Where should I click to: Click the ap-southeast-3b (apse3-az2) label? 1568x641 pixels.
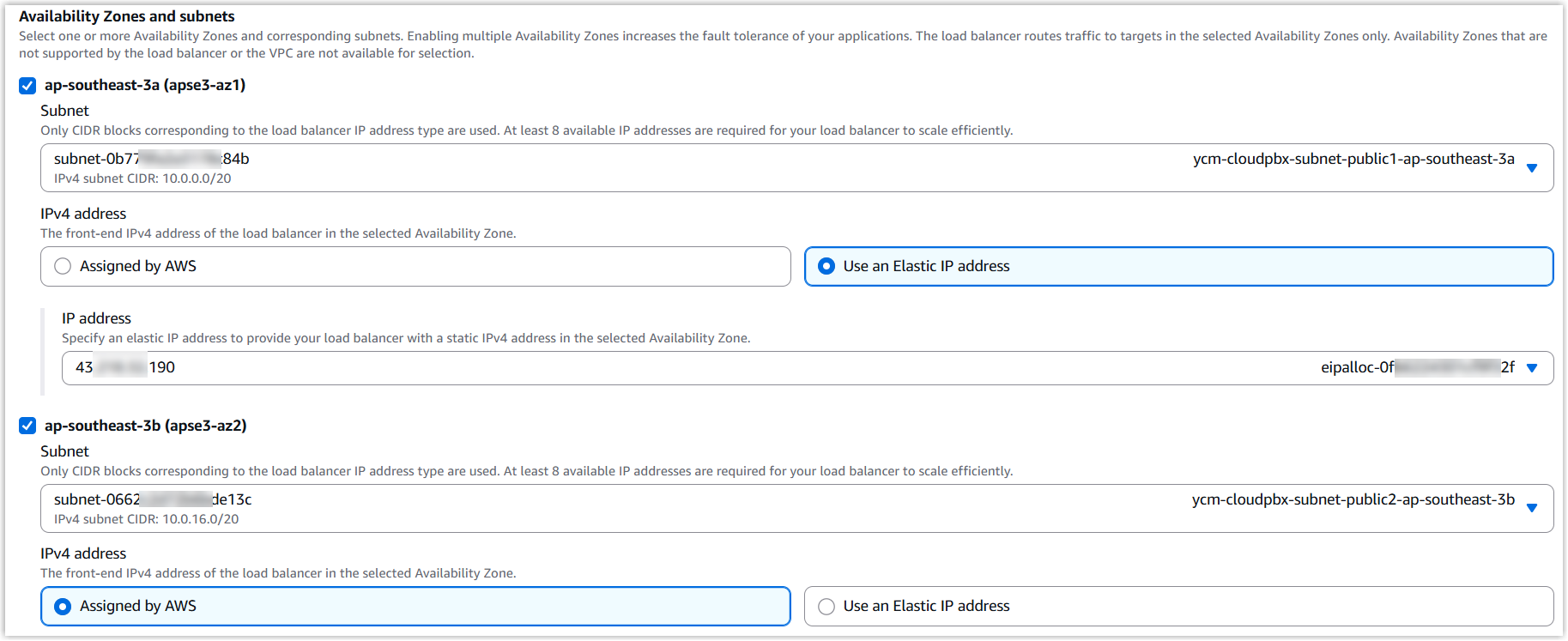[x=146, y=426]
